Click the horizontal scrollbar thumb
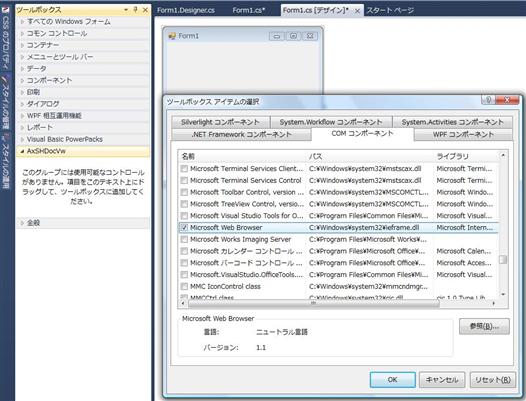The width and height of the screenshot is (526, 401). pos(314,303)
